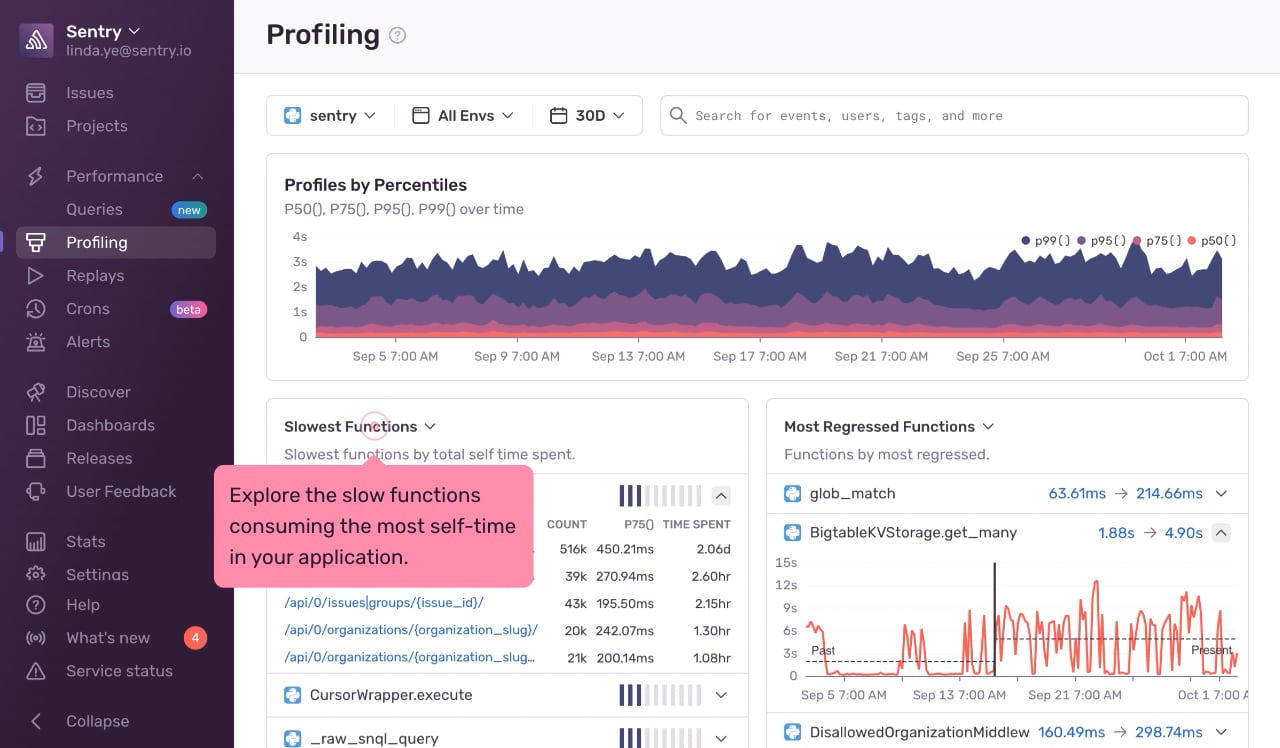
Task: Toggle the p50() legend series
Action: click(x=1212, y=240)
